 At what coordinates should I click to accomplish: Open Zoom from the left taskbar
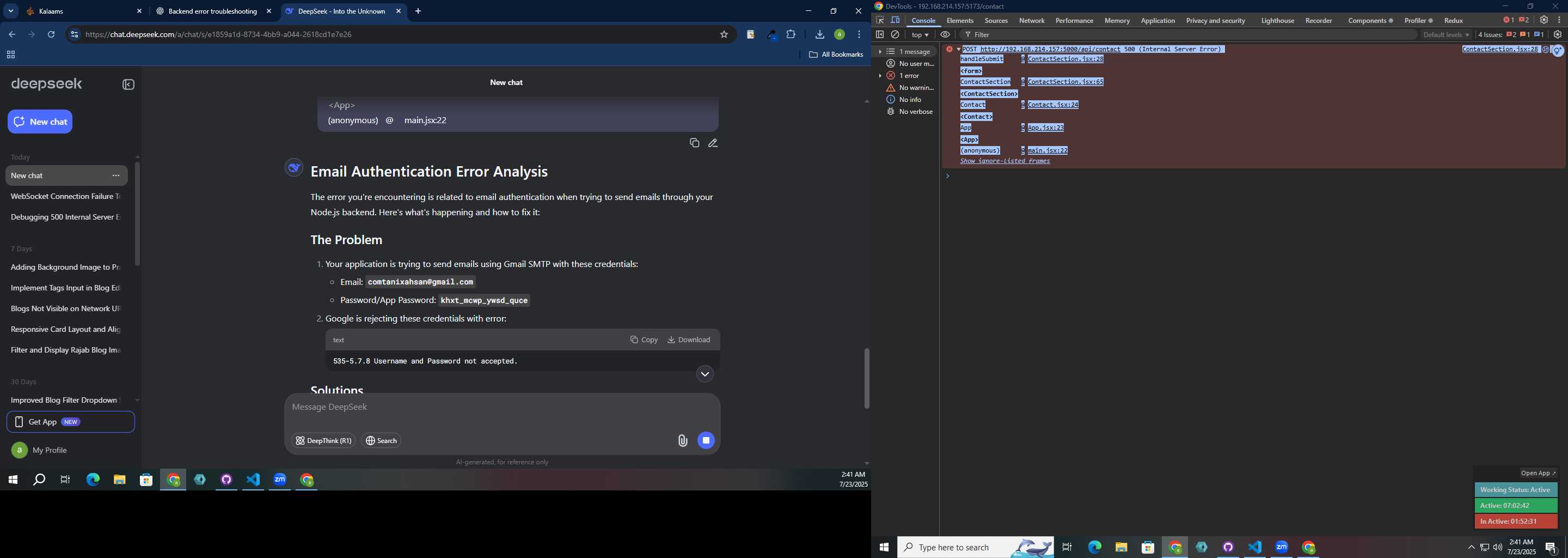pyautogui.click(x=280, y=480)
